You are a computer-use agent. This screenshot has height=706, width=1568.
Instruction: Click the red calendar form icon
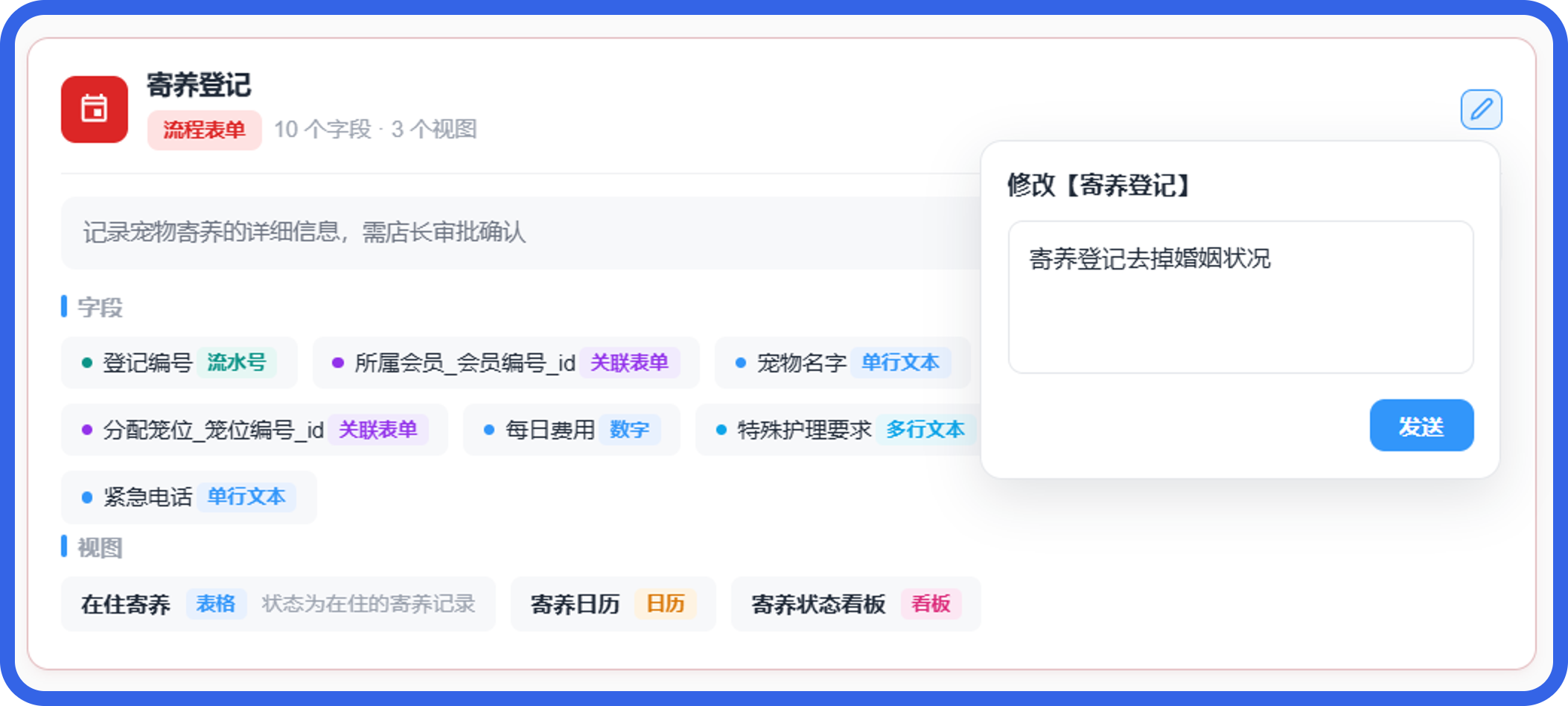95,109
